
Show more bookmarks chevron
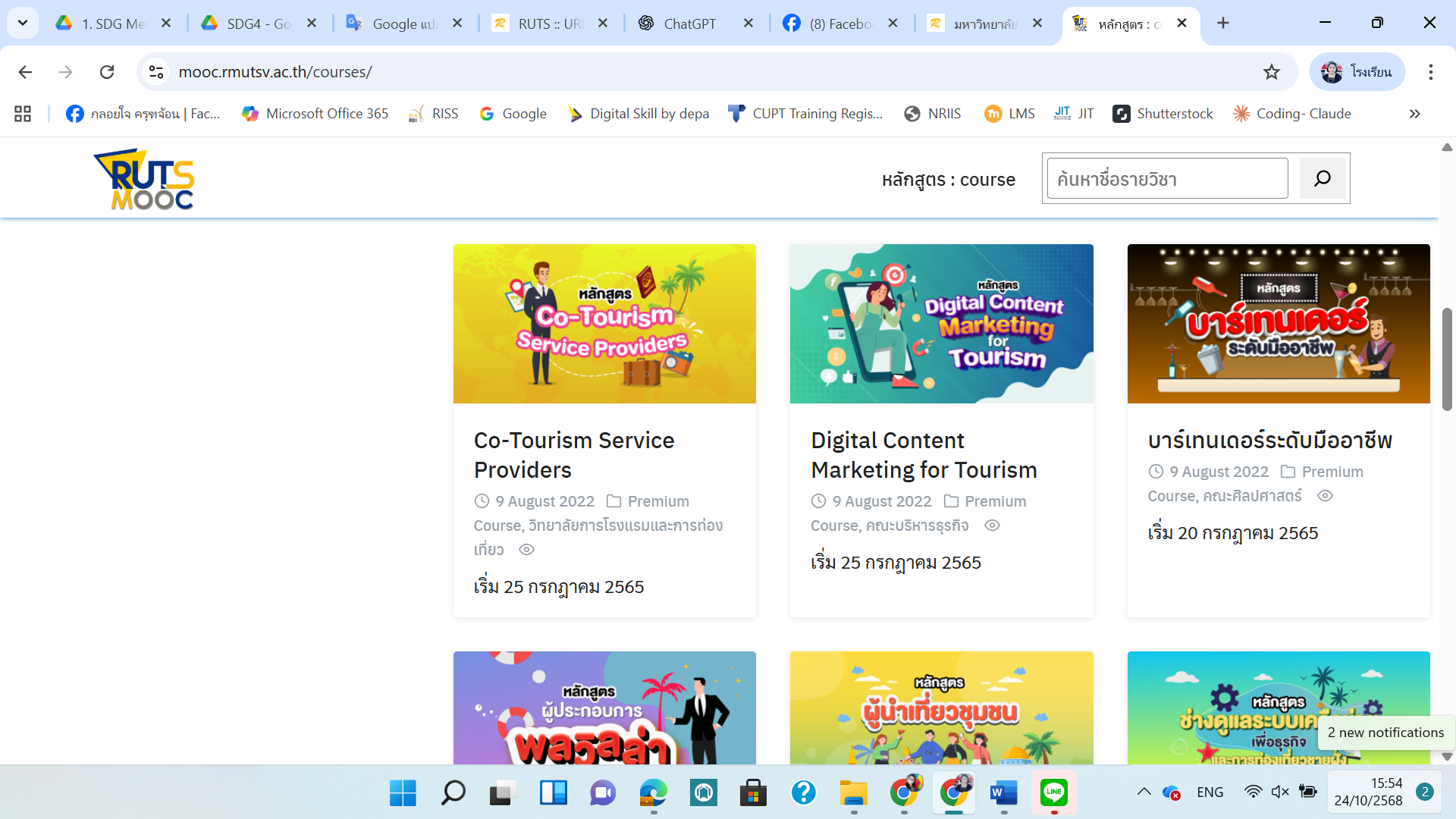click(x=1414, y=114)
